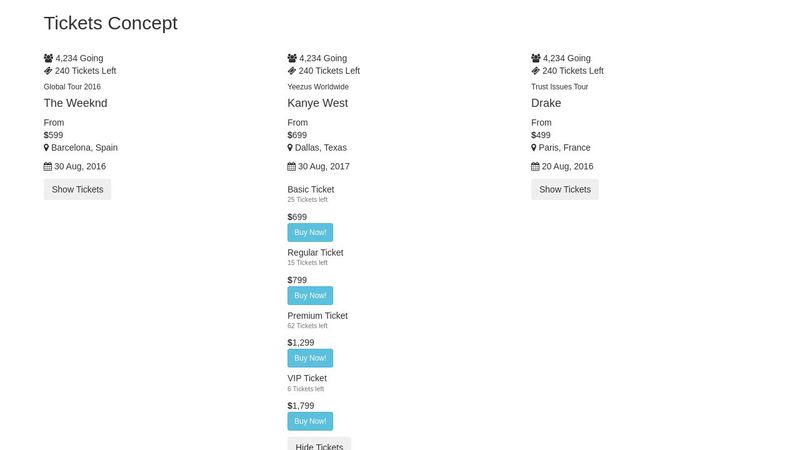Expand tickets for The Weeknd
The width and height of the screenshot is (800, 450).
(77, 189)
